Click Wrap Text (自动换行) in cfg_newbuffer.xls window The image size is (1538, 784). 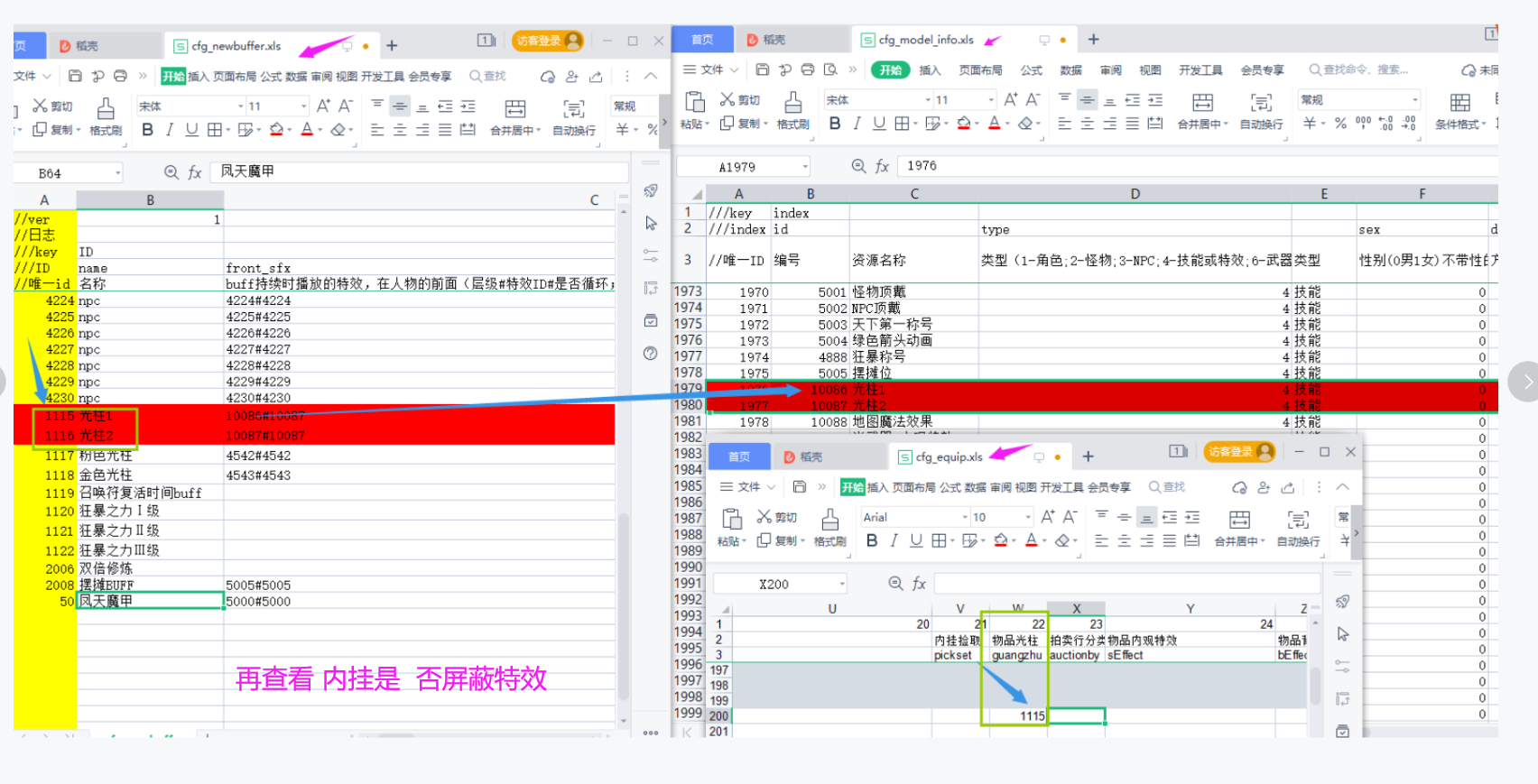point(574,117)
